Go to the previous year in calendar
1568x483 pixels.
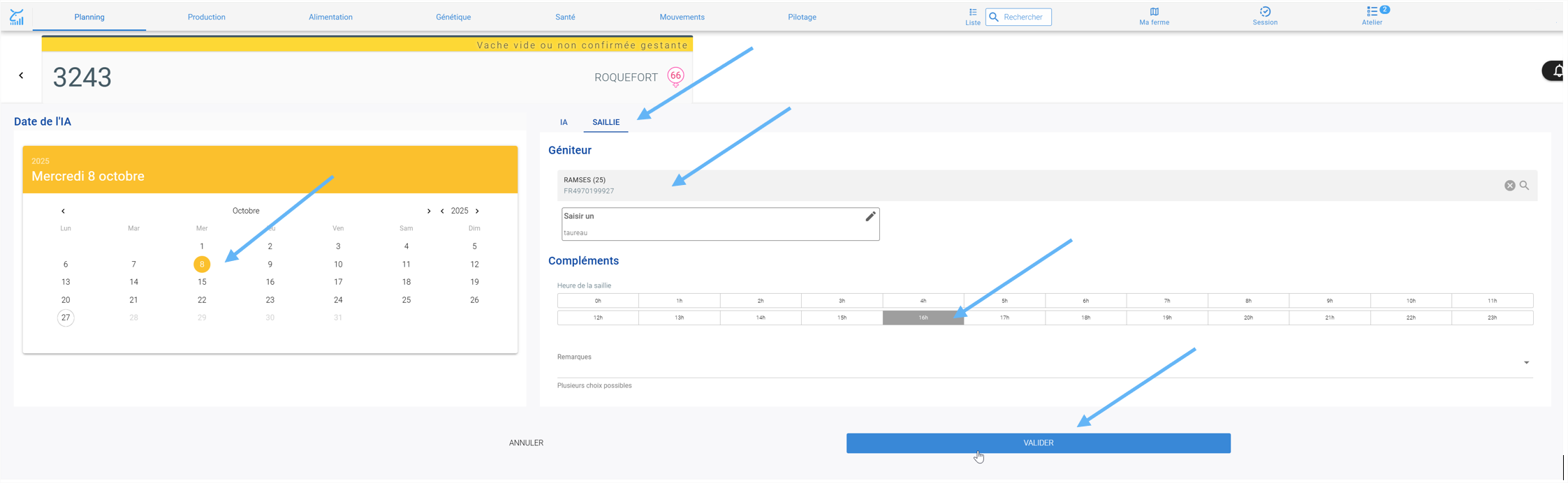pos(442,211)
